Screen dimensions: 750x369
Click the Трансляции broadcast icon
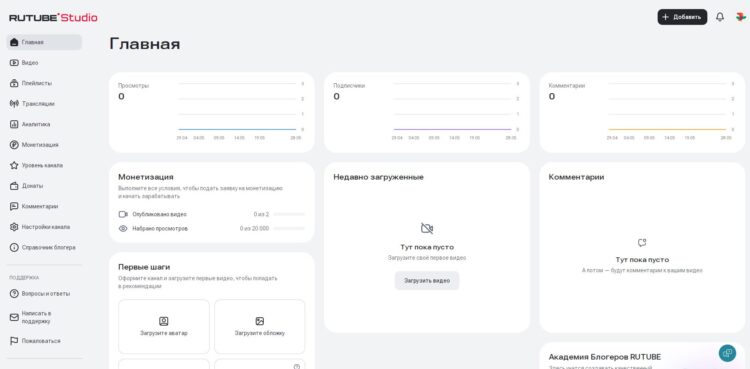(x=14, y=104)
